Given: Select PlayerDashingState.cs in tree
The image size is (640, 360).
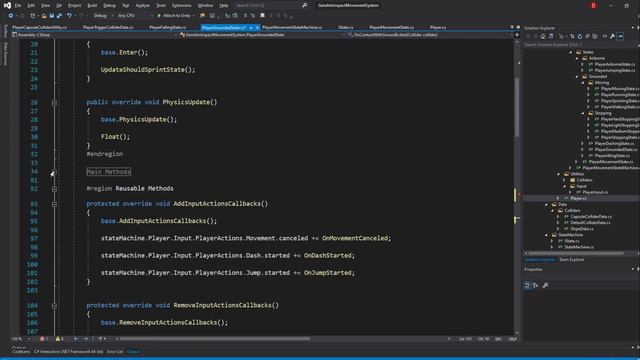Looking at the screenshot, I should 614,144.
